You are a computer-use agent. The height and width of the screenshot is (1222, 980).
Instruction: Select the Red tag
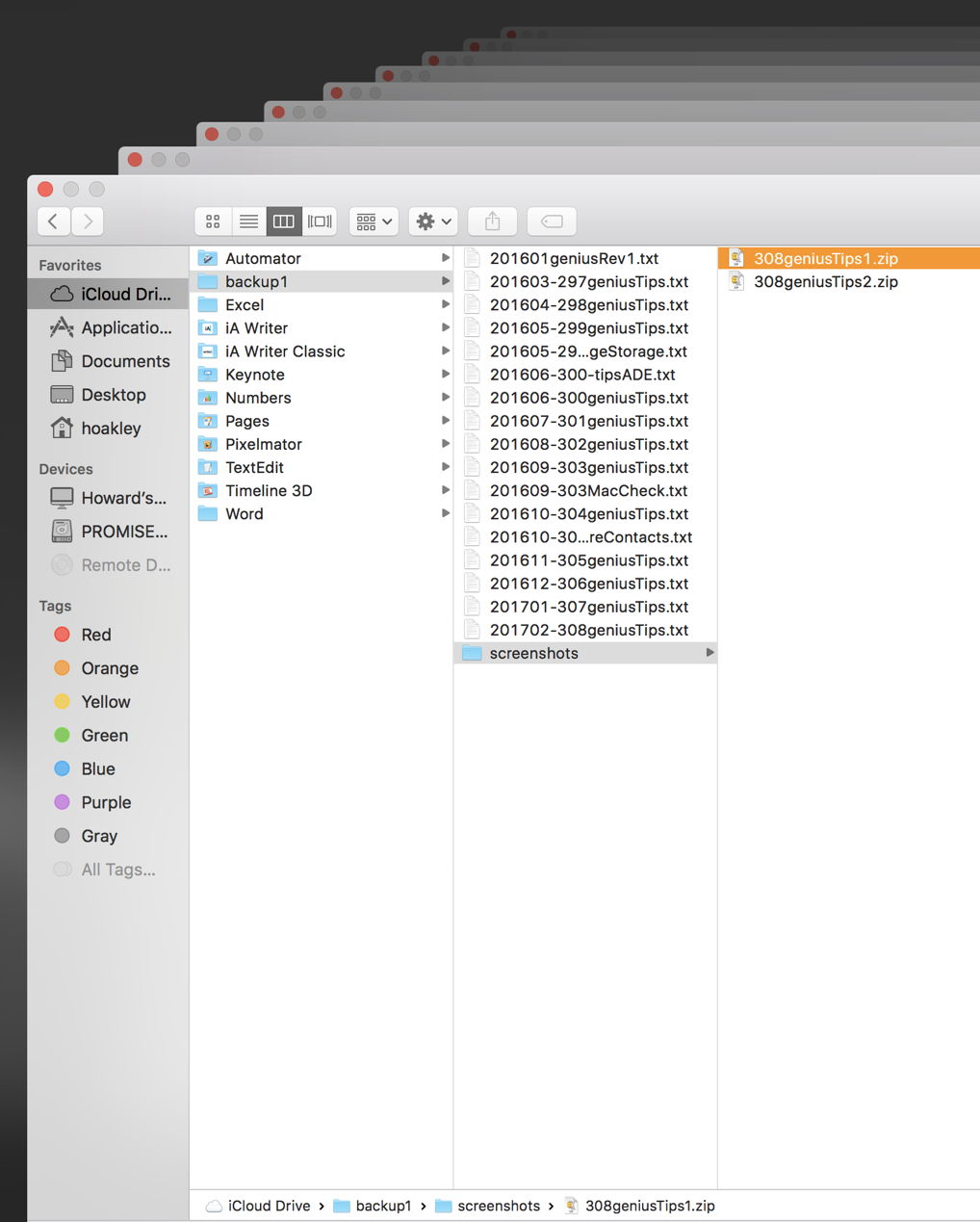[95, 635]
